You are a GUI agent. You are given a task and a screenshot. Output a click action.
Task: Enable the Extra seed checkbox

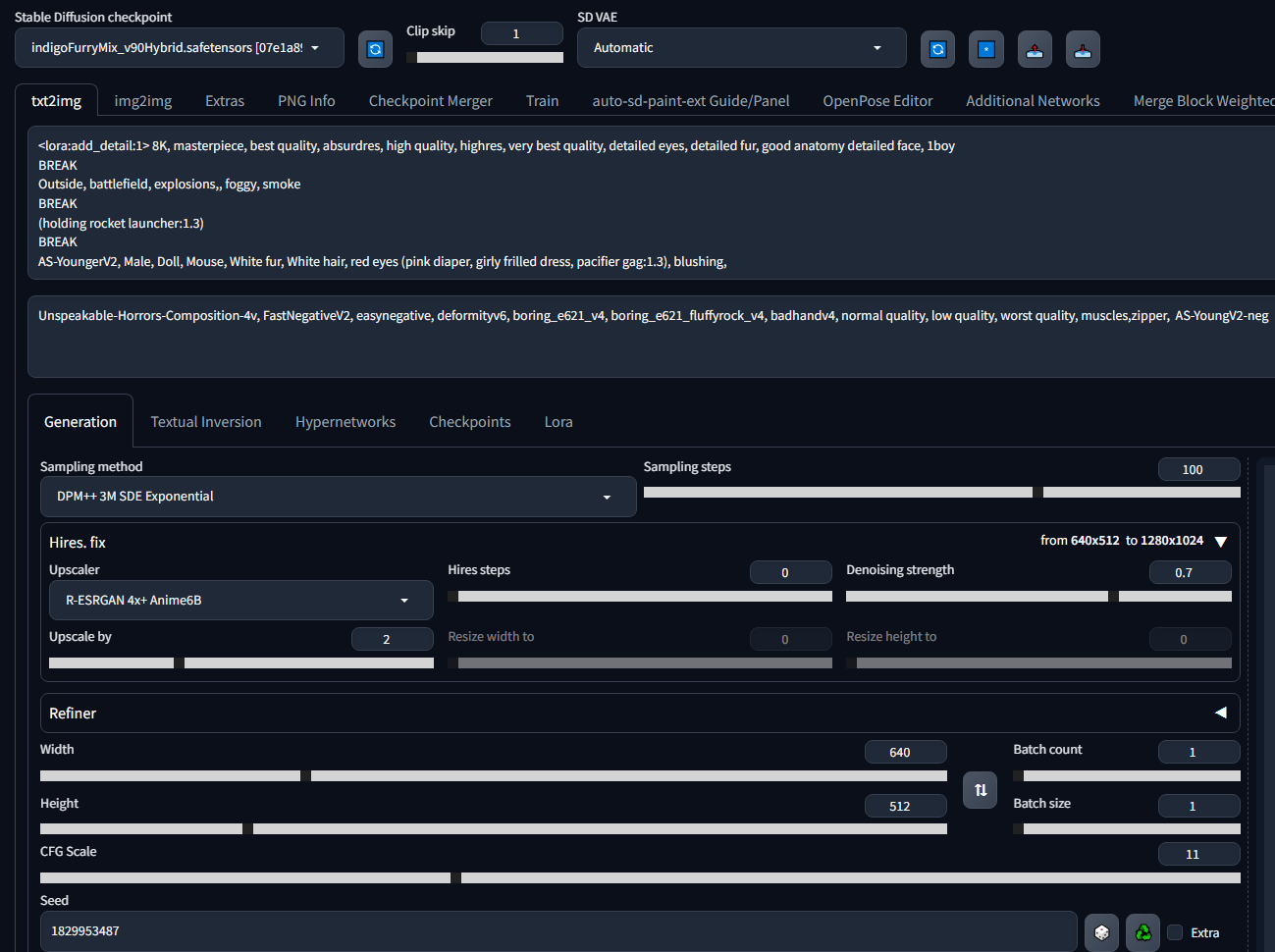tap(1175, 932)
